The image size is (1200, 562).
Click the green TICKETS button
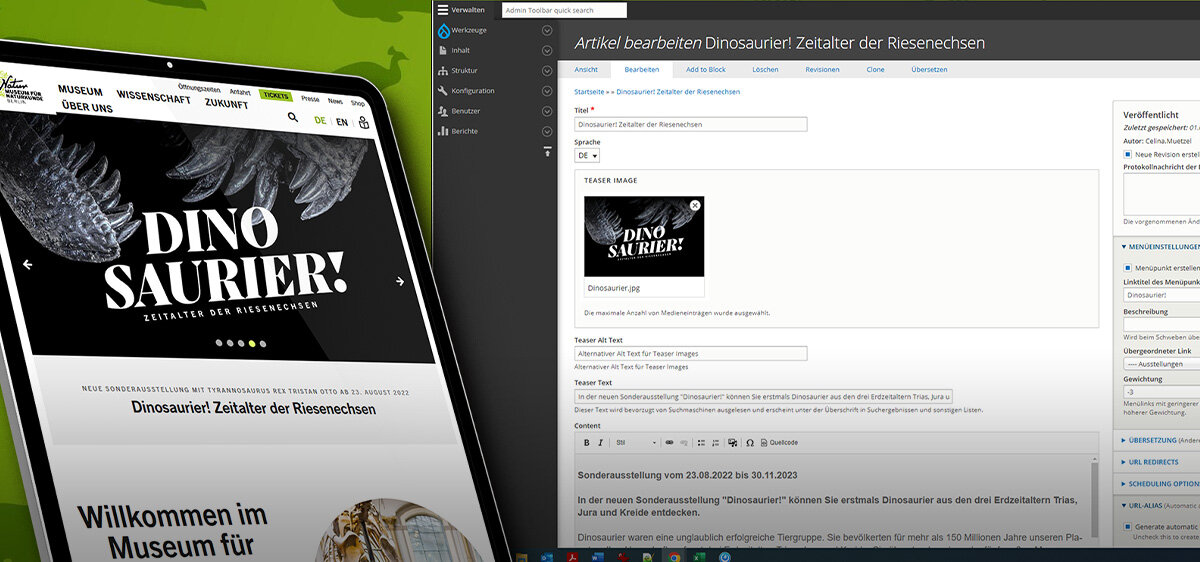click(275, 96)
